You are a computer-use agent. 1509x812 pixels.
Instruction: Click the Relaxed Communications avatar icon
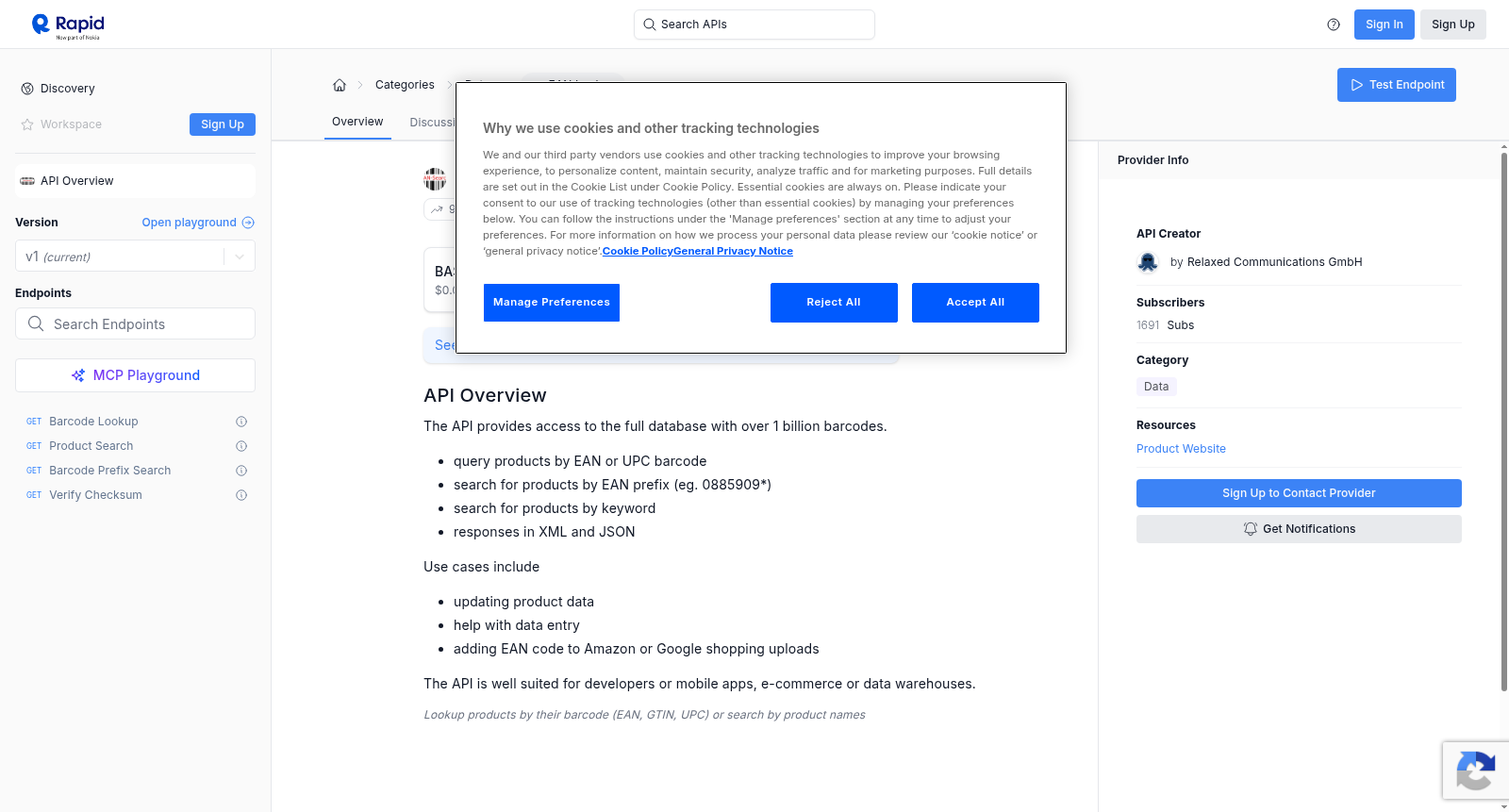(1148, 262)
